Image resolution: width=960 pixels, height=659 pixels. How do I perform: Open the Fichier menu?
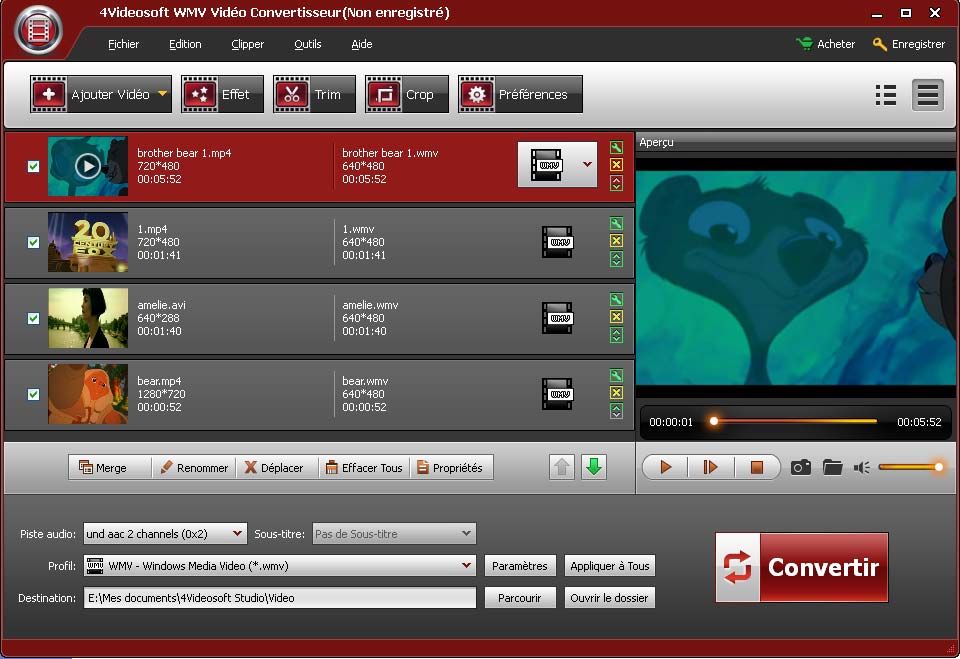(x=123, y=44)
